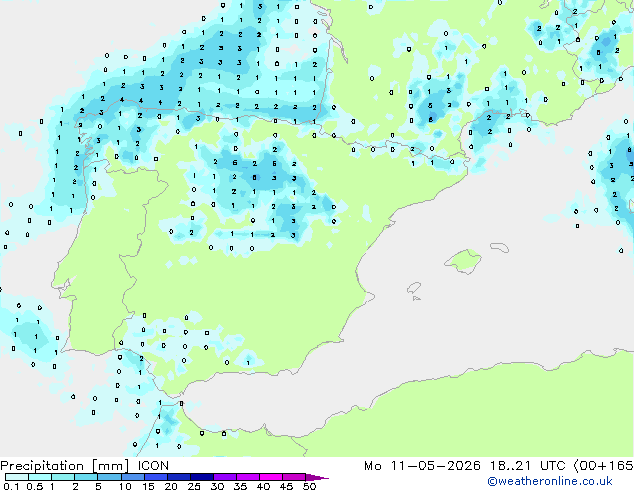Pick the legend swatch between 0.5 and 1
Viewport: 634px width, 490px height.
point(40,477)
